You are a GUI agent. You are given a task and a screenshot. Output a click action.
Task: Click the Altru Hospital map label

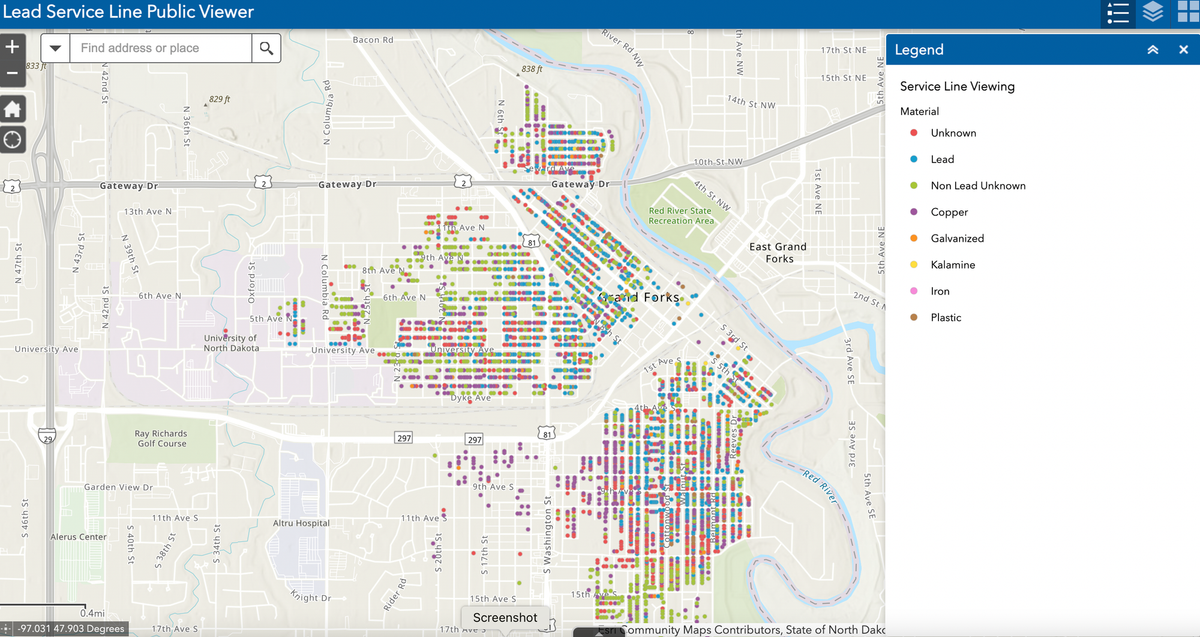pos(300,523)
